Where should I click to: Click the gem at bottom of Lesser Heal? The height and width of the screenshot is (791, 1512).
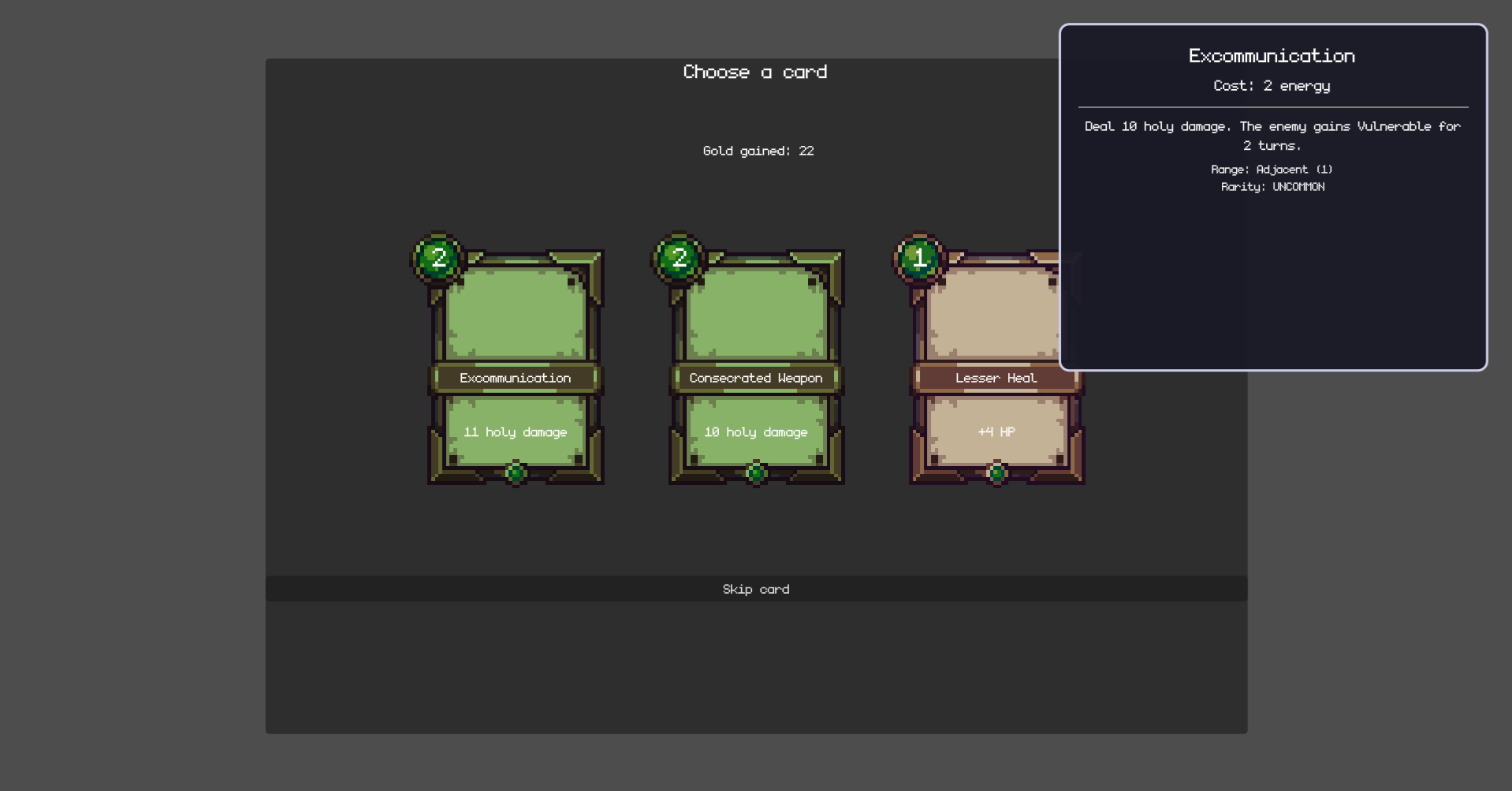tap(996, 473)
